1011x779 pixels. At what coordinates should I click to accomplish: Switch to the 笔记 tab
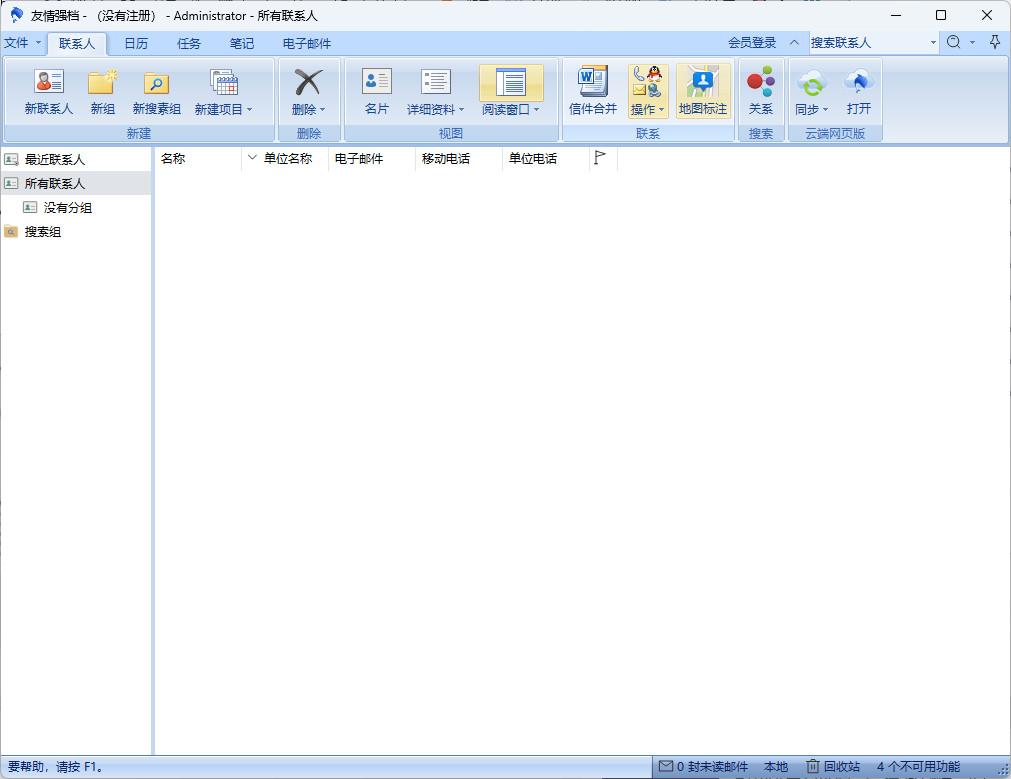(x=242, y=44)
